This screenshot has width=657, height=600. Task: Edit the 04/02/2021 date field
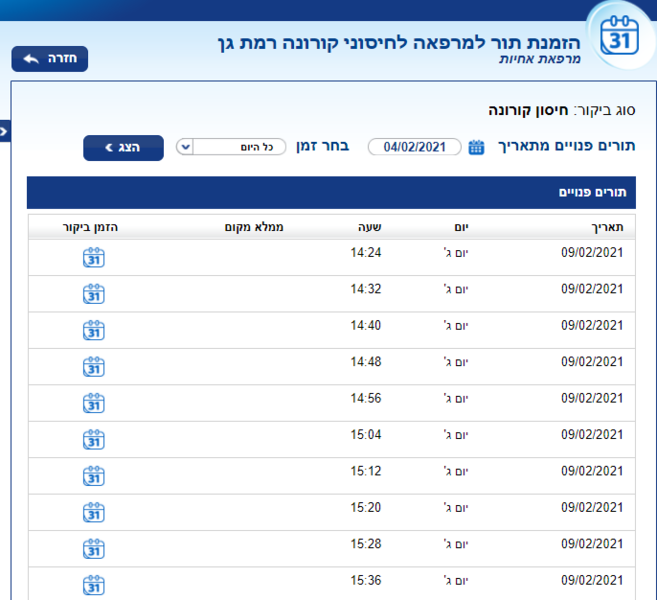pyautogui.click(x=414, y=147)
